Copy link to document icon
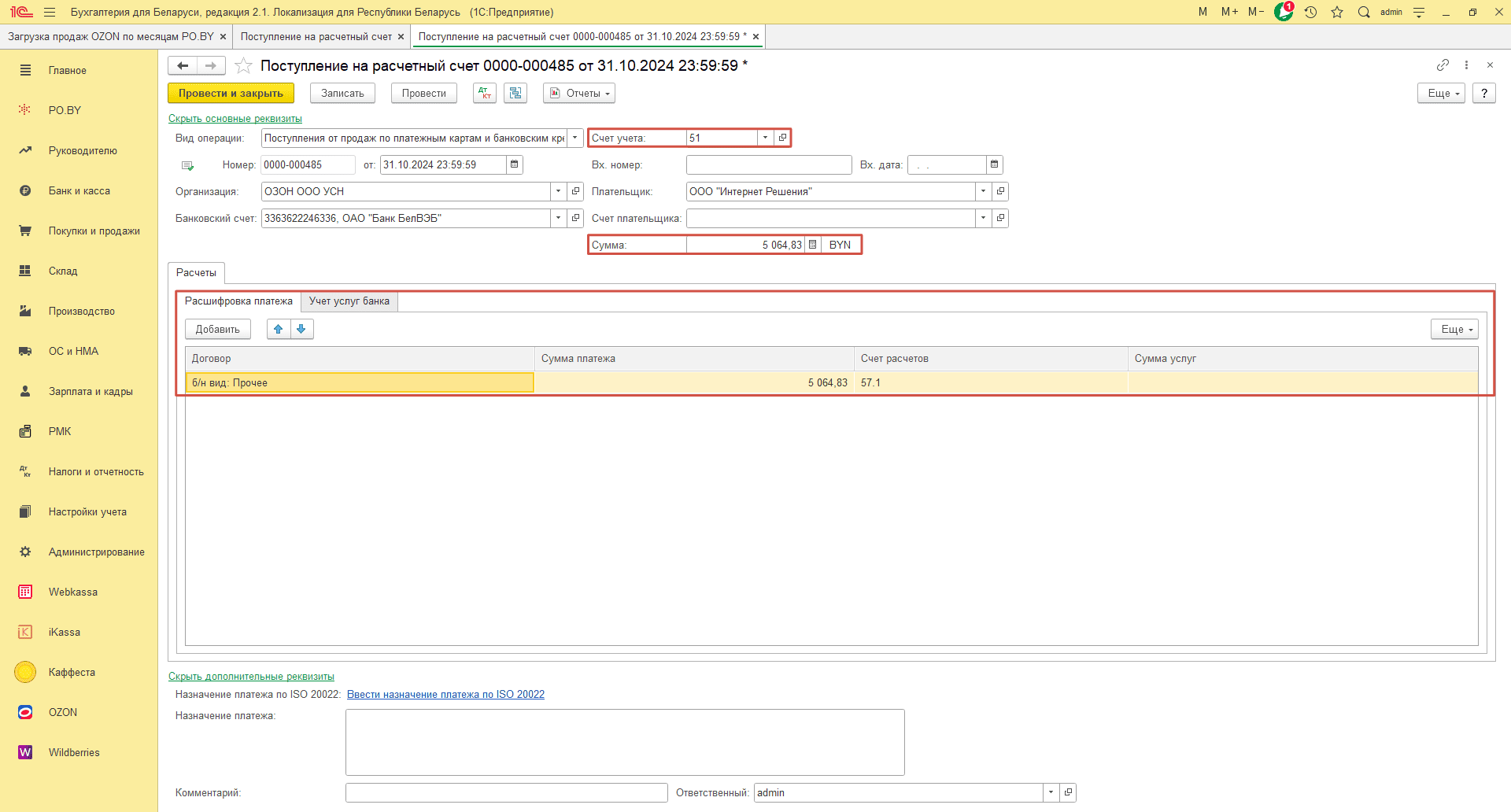 1443,65
